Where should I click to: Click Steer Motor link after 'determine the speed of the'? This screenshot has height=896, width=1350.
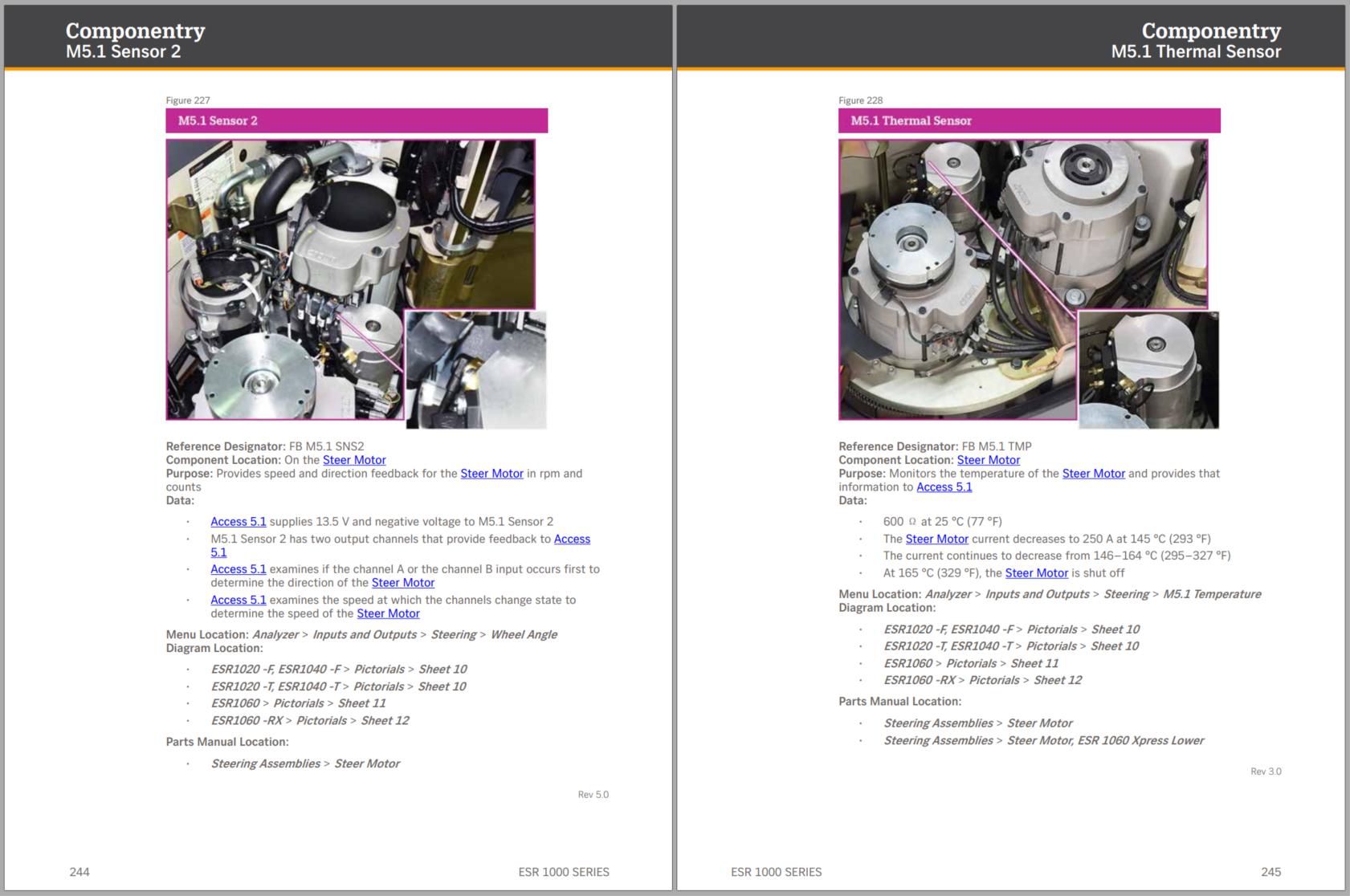coord(388,613)
